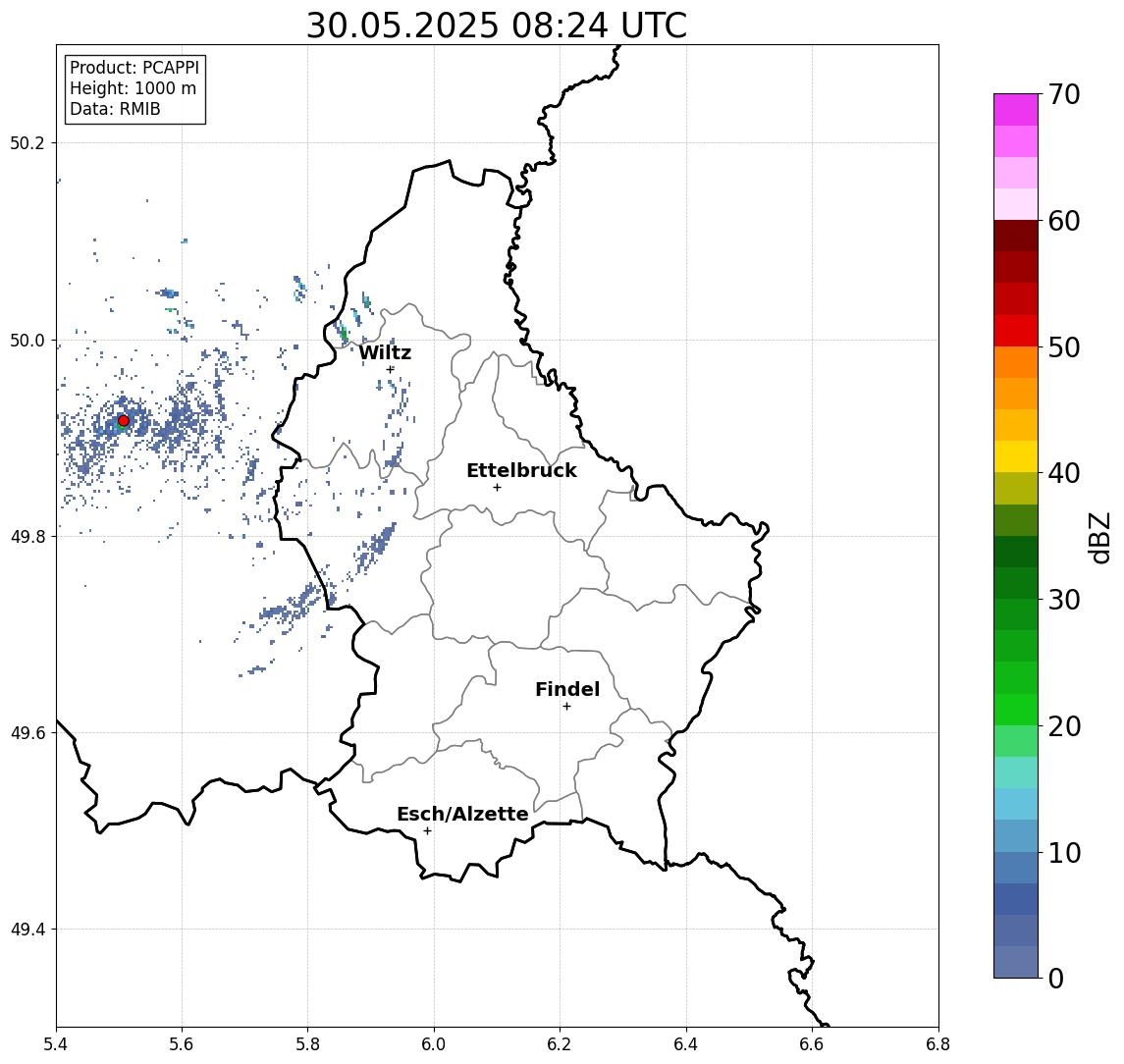This screenshot has width=1124, height=1064.
Task: Click the Esch/Alzette station cross marker
Action: [427, 831]
